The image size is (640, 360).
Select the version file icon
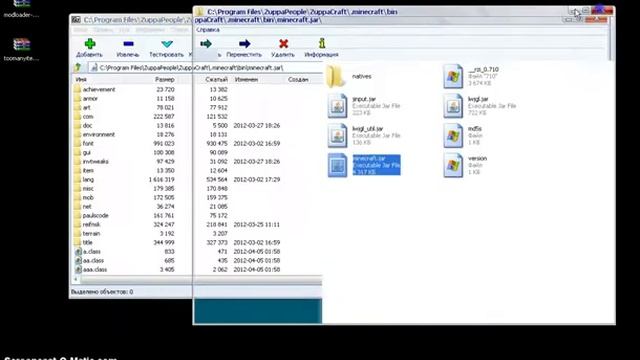pos(453,165)
